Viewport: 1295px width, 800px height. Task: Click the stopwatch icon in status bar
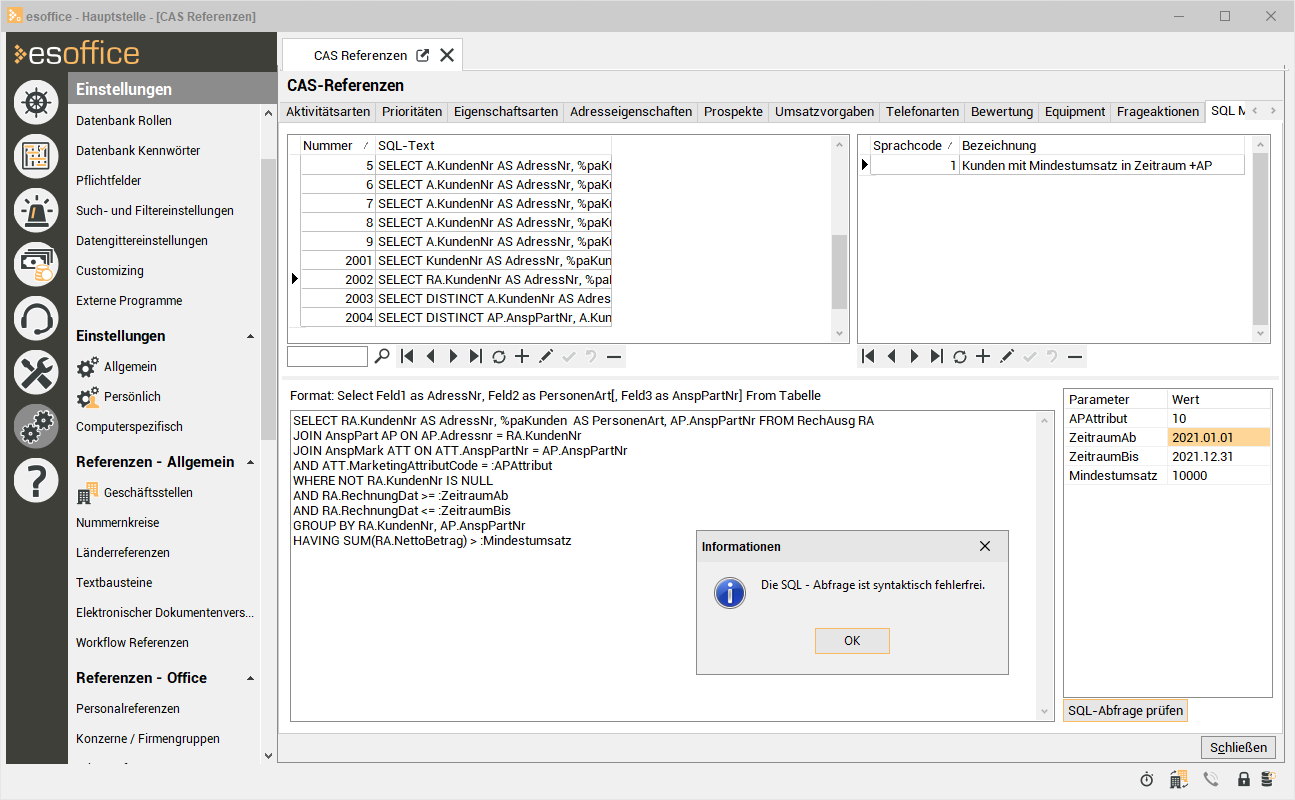tap(1147, 779)
